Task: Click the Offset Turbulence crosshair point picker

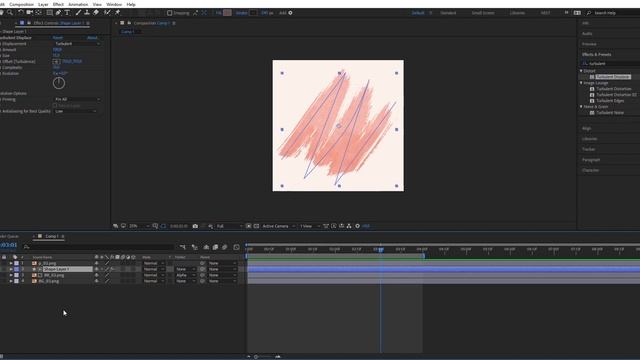Action: click(56, 62)
